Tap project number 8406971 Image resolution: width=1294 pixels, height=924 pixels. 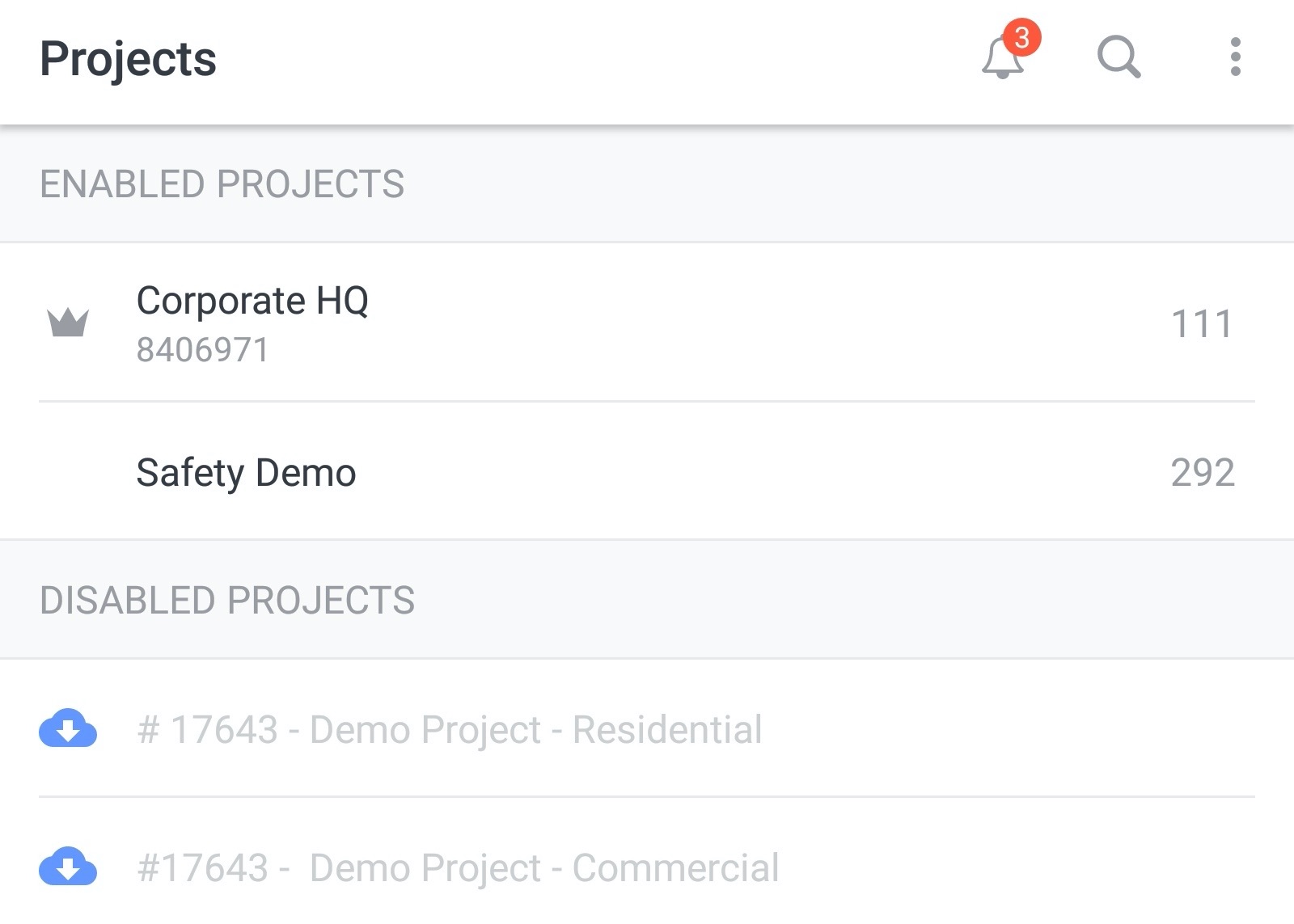(x=202, y=350)
